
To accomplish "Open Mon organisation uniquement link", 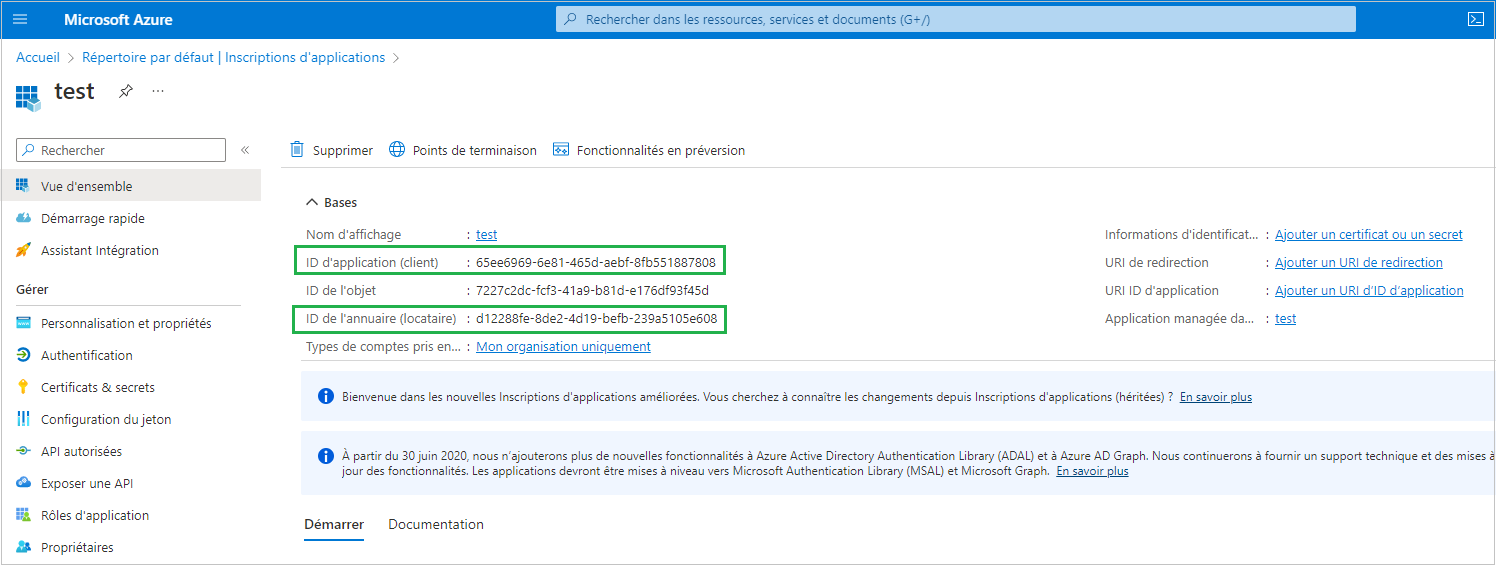I will 563,346.
